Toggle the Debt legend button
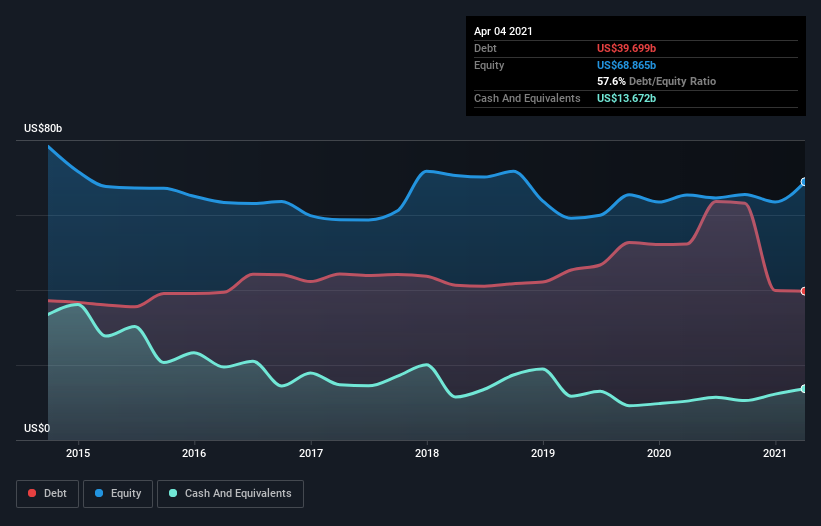This screenshot has height=526, width=821. coord(47,494)
